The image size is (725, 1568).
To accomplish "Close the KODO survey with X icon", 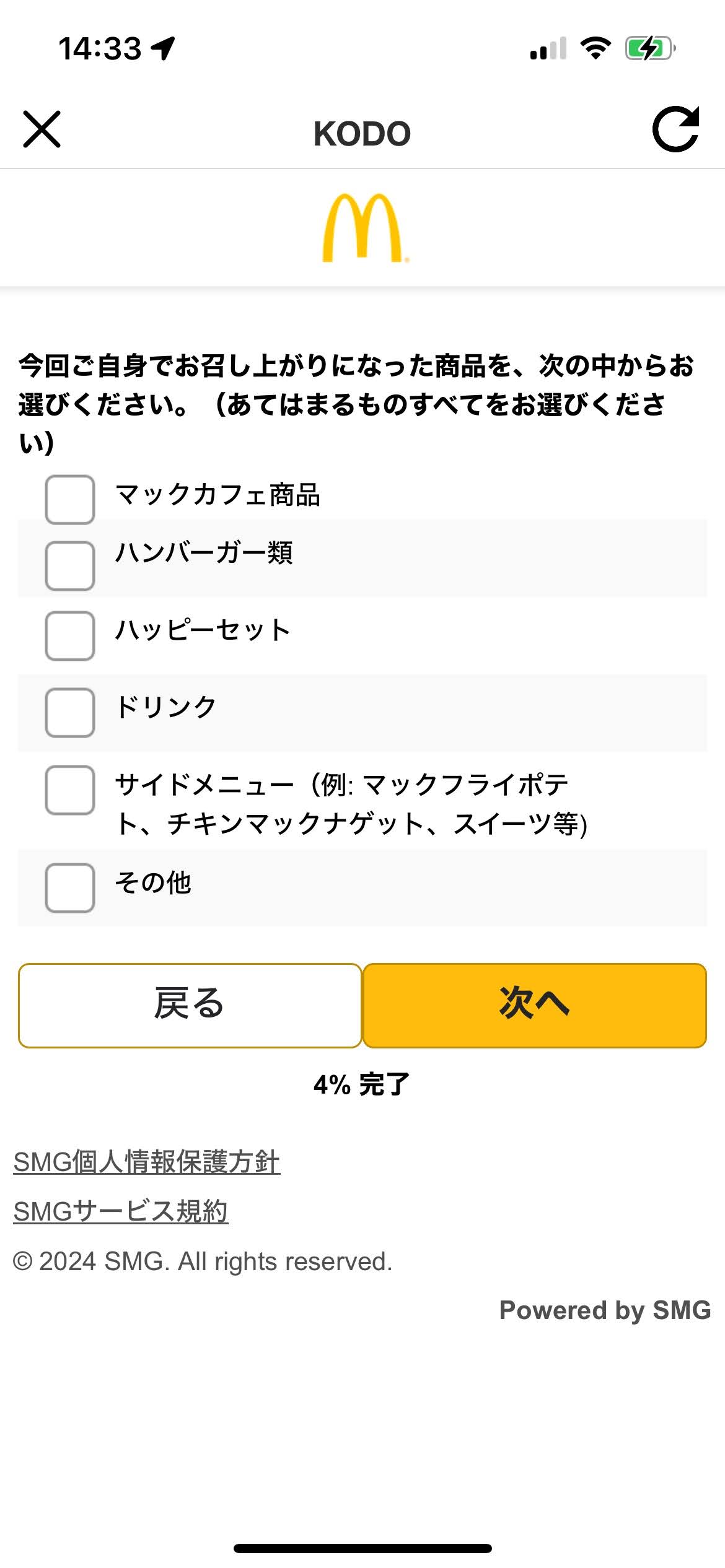I will [42, 129].
